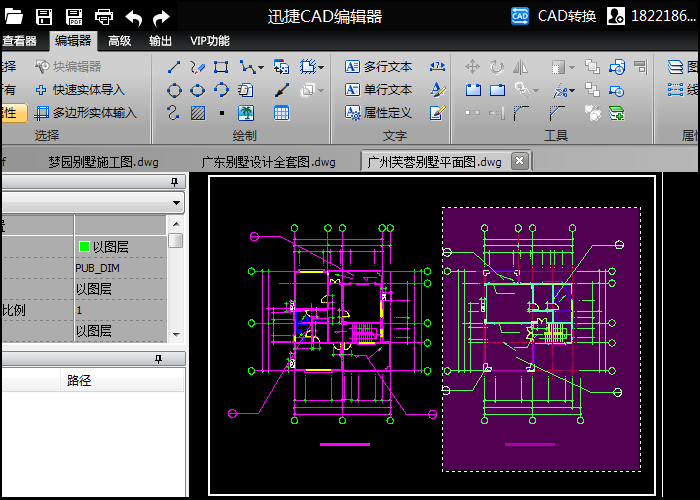Click the text style brush icon
The width and height of the screenshot is (700, 500).
pyautogui.click(x=438, y=90)
